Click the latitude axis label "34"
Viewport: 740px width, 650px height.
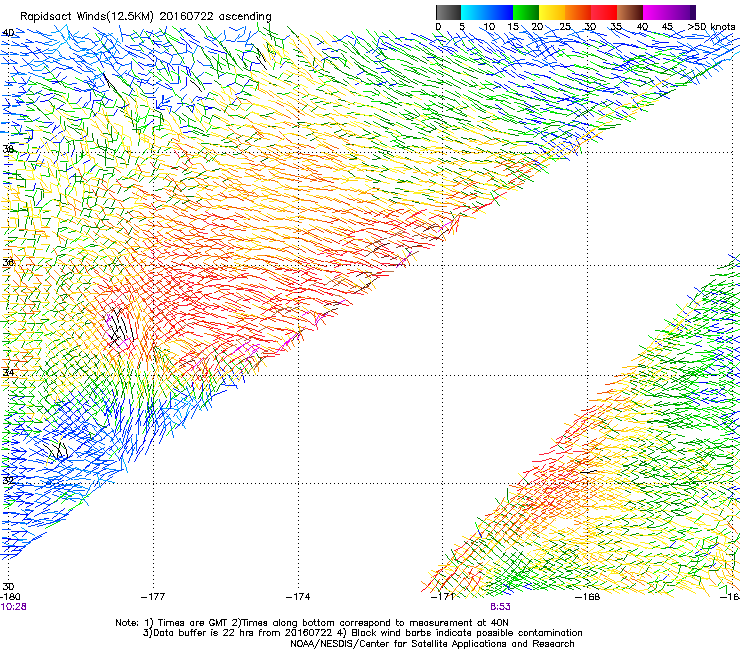click(8, 372)
